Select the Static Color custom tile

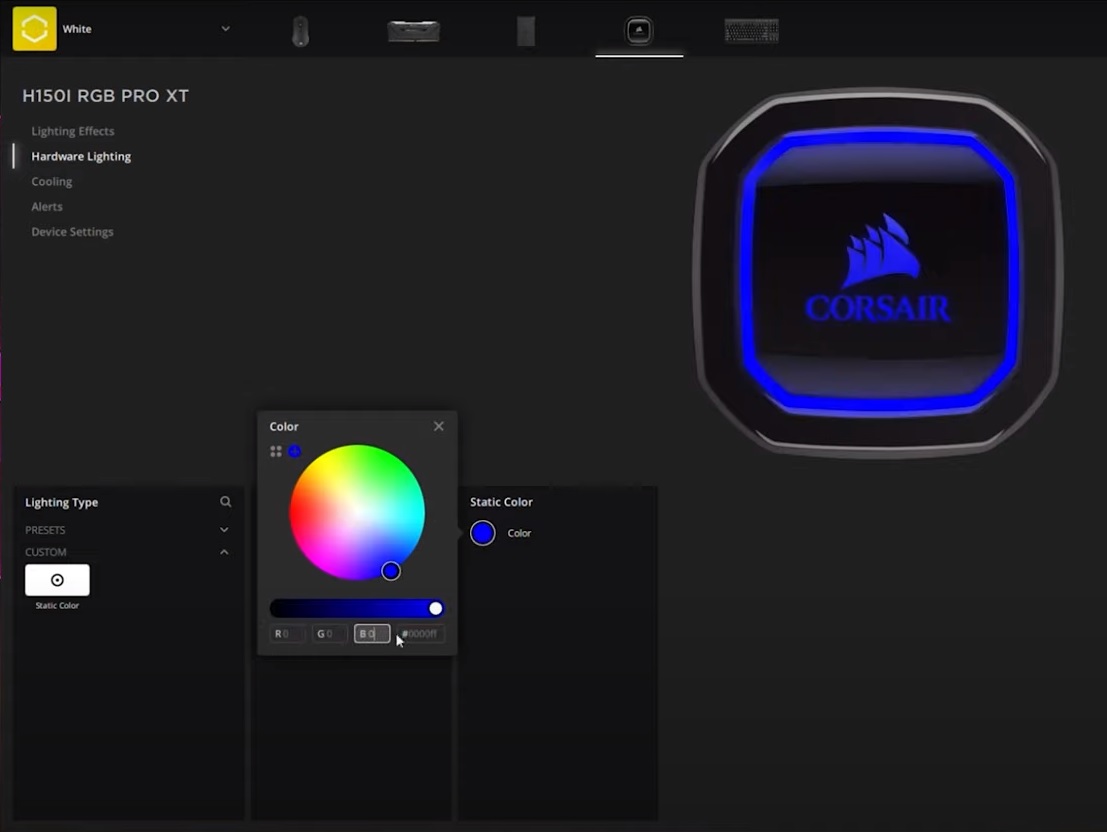click(57, 579)
